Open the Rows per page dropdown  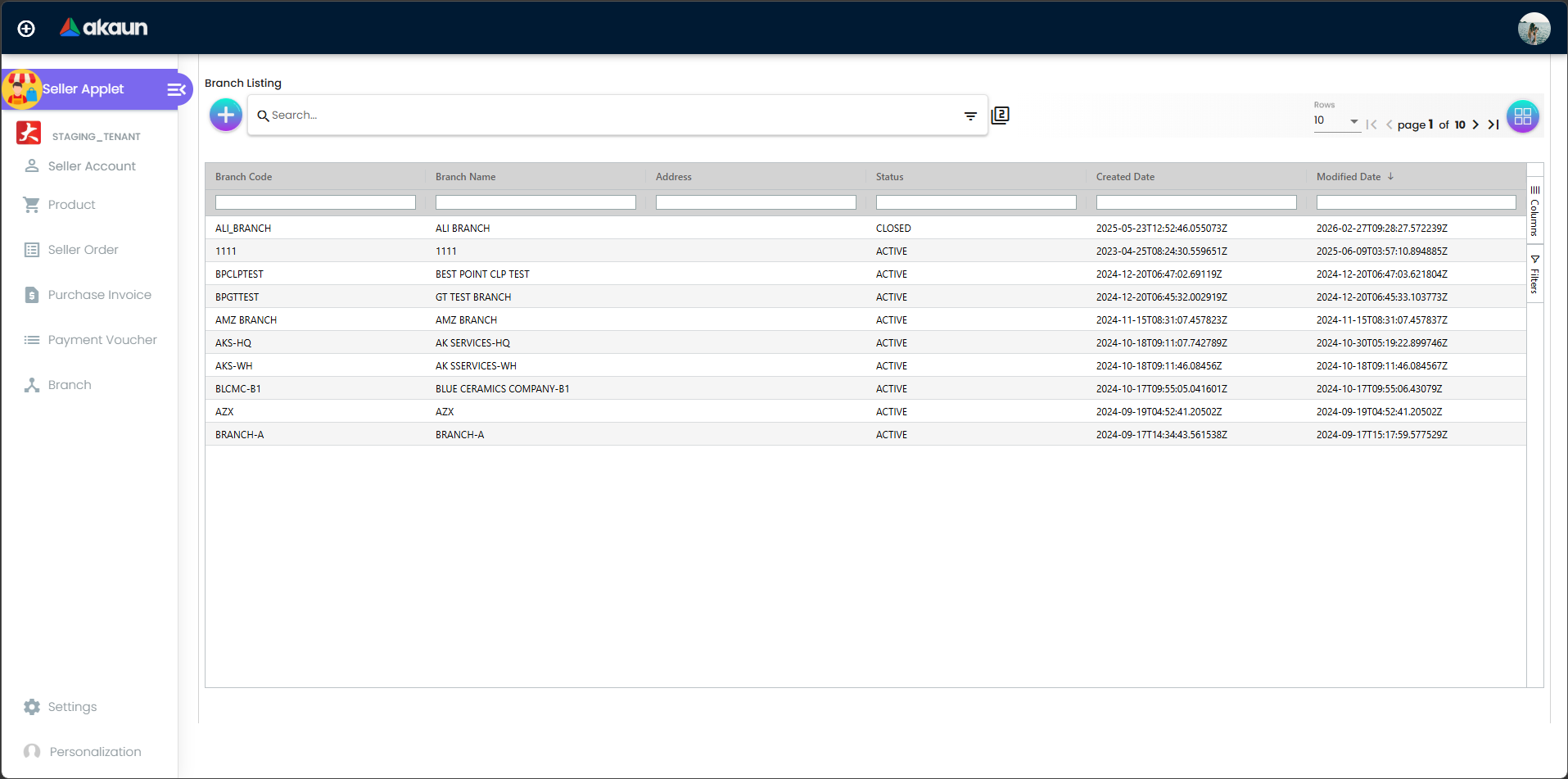(1336, 121)
